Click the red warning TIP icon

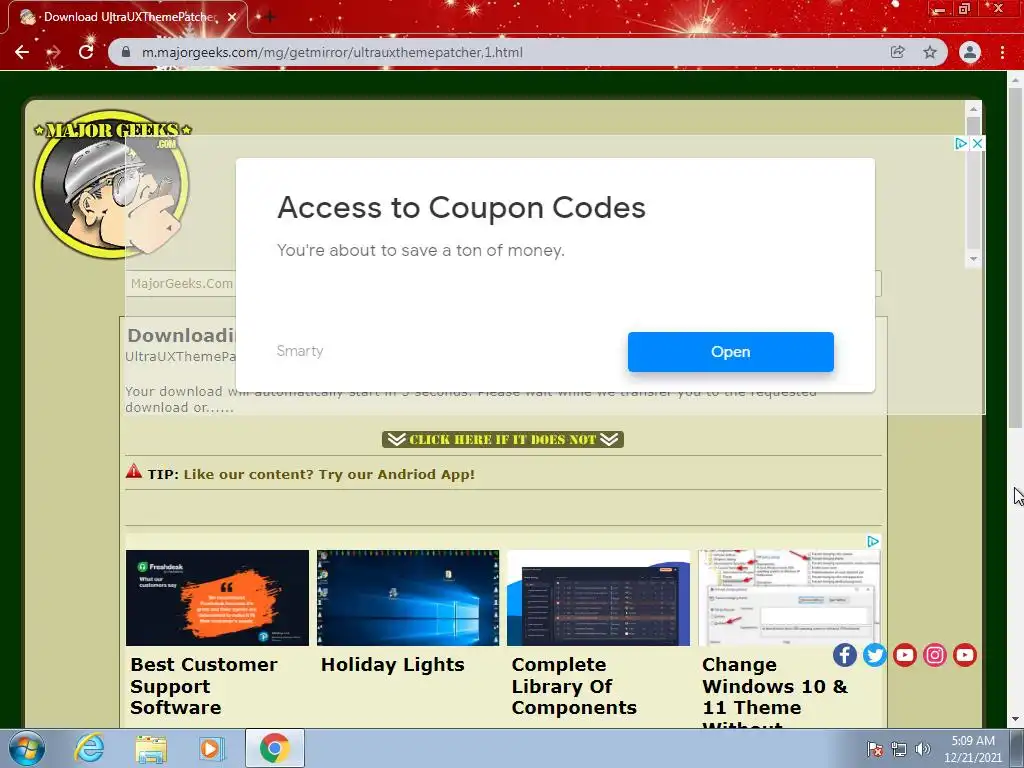[x=134, y=471]
